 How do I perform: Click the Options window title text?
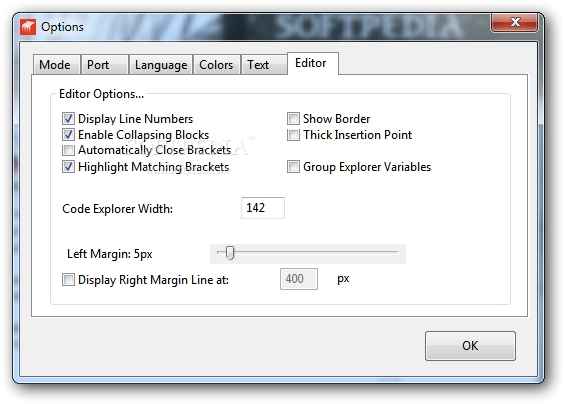point(62,27)
